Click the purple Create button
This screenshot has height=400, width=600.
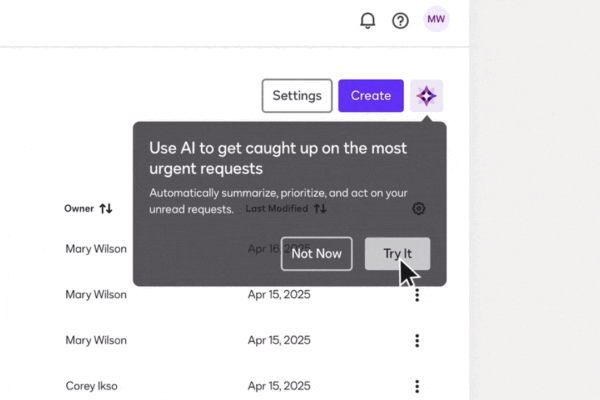click(370, 96)
